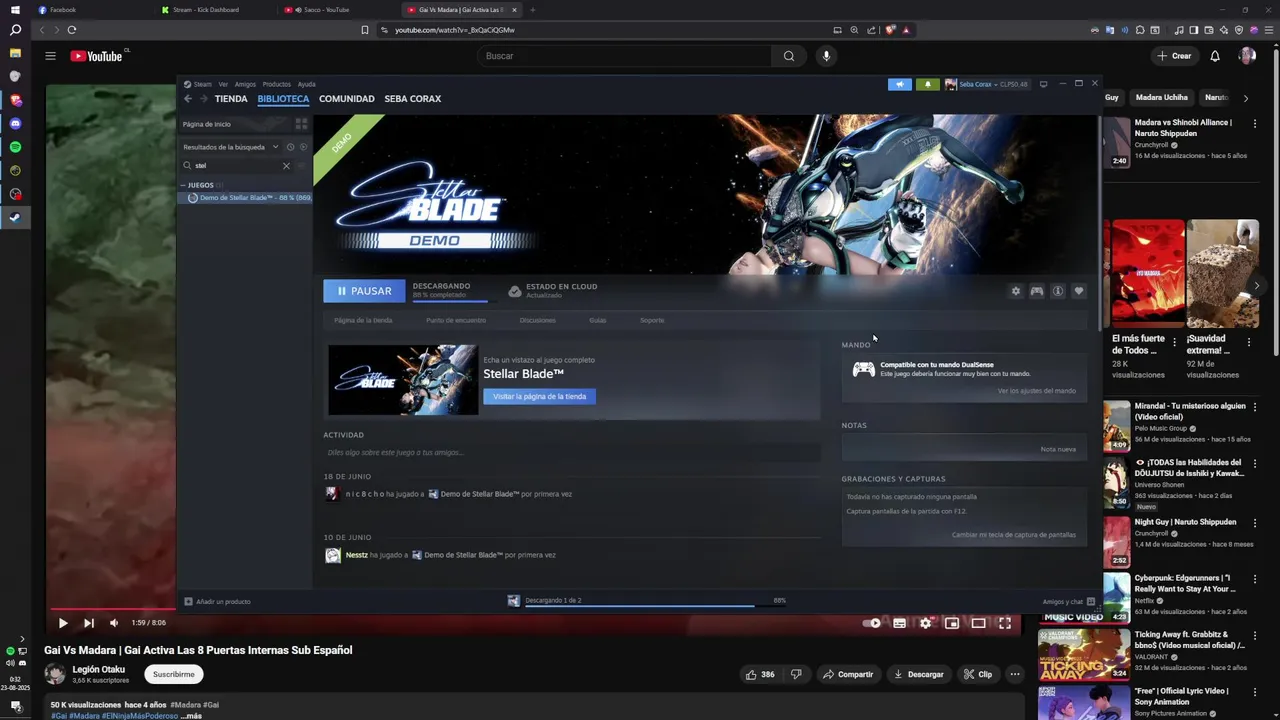Go back in Steam navigation

pyautogui.click(x=188, y=99)
